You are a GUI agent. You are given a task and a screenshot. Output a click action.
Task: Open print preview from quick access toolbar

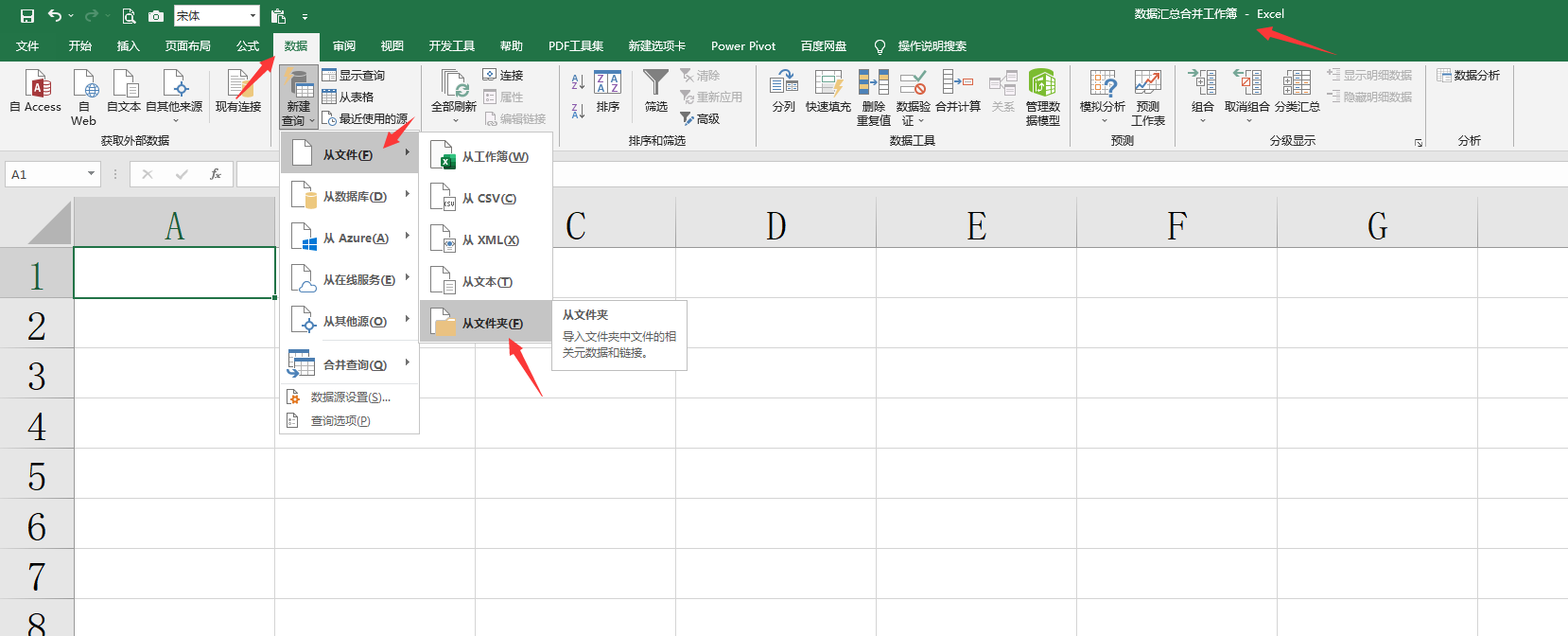[x=129, y=16]
